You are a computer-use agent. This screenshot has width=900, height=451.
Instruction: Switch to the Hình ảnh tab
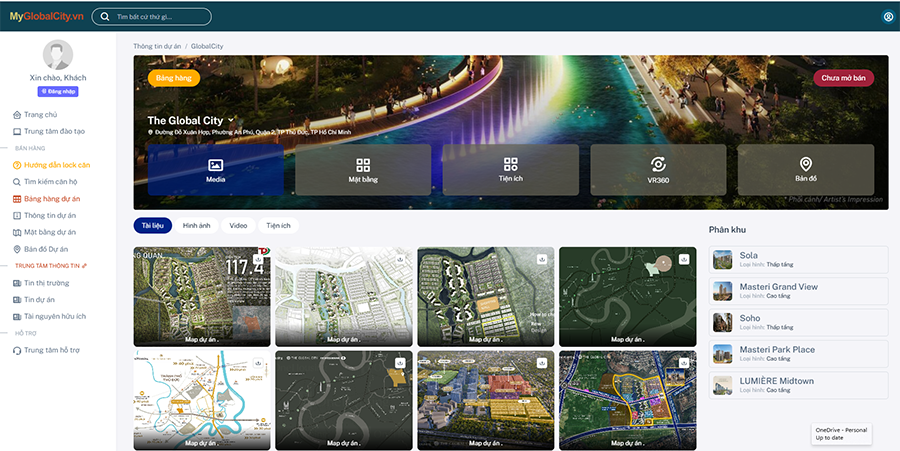196,226
